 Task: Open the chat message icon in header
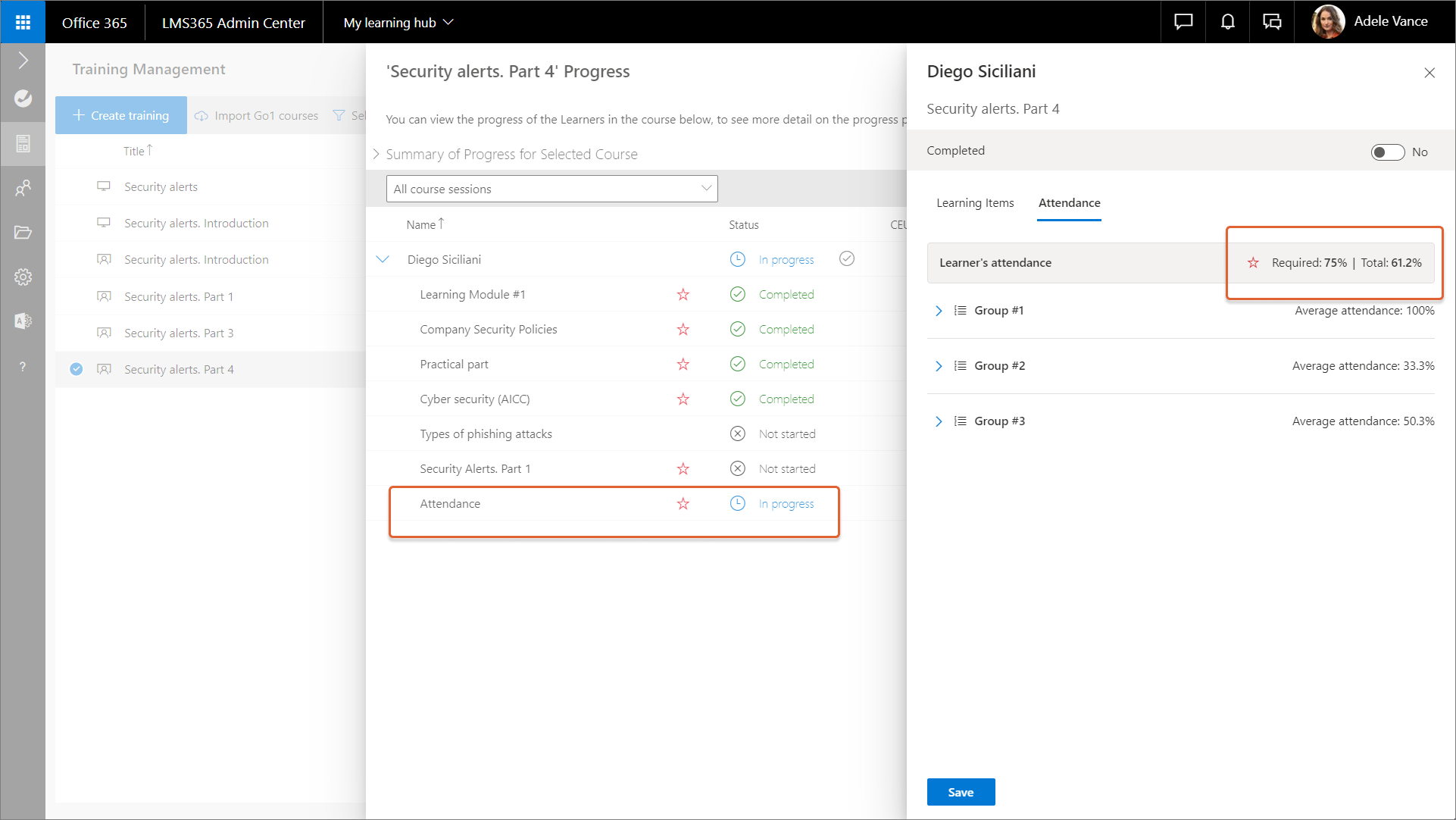(x=1183, y=22)
